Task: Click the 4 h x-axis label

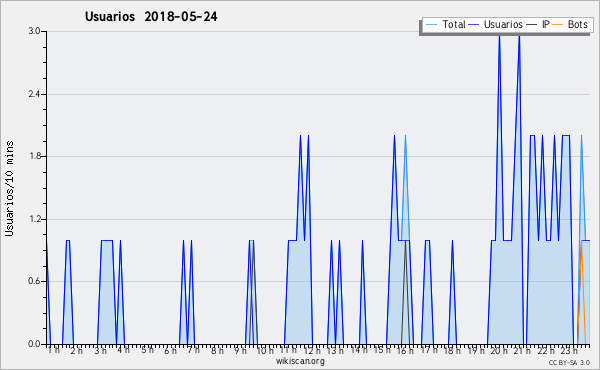Action: coord(123,350)
